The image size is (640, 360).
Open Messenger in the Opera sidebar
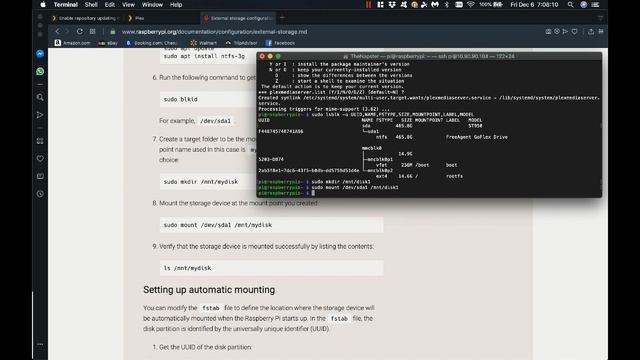point(40,54)
